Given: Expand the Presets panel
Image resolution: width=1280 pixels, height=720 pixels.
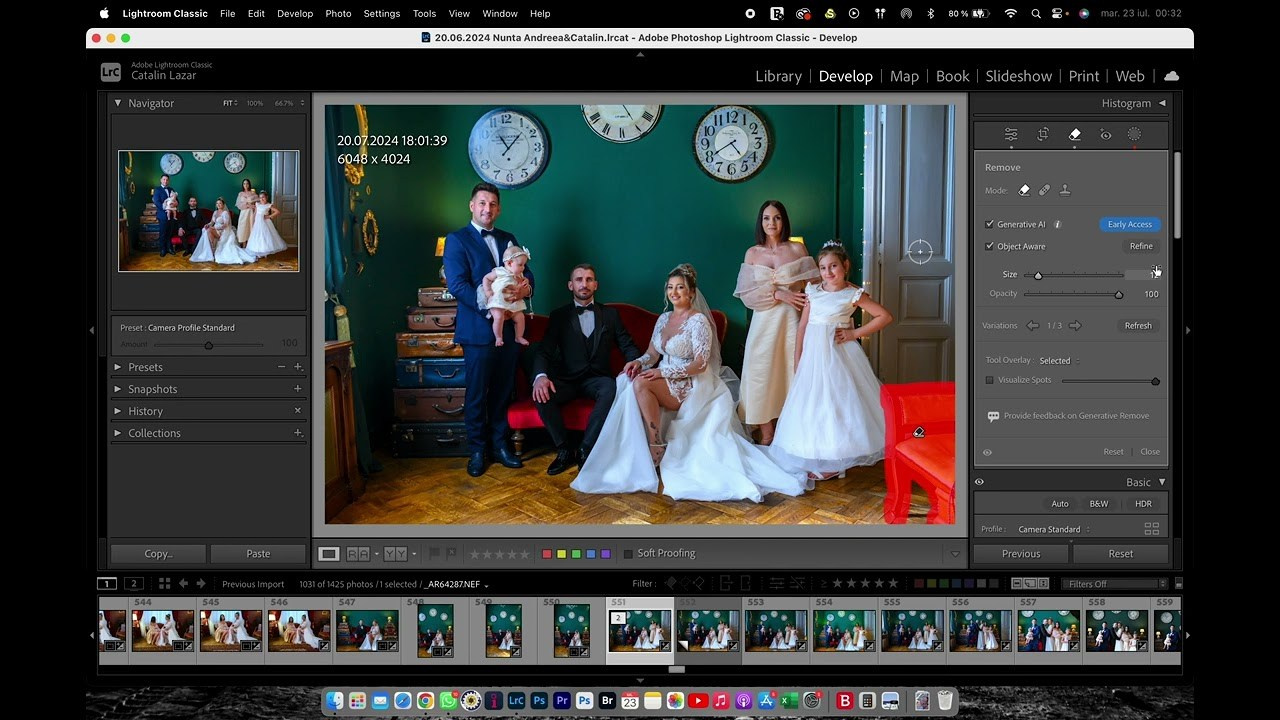Looking at the screenshot, I should pyautogui.click(x=146, y=367).
